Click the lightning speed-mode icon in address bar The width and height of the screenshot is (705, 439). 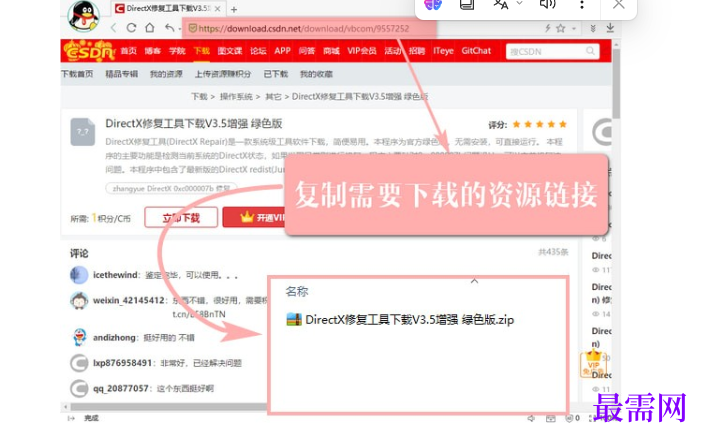click(x=548, y=28)
